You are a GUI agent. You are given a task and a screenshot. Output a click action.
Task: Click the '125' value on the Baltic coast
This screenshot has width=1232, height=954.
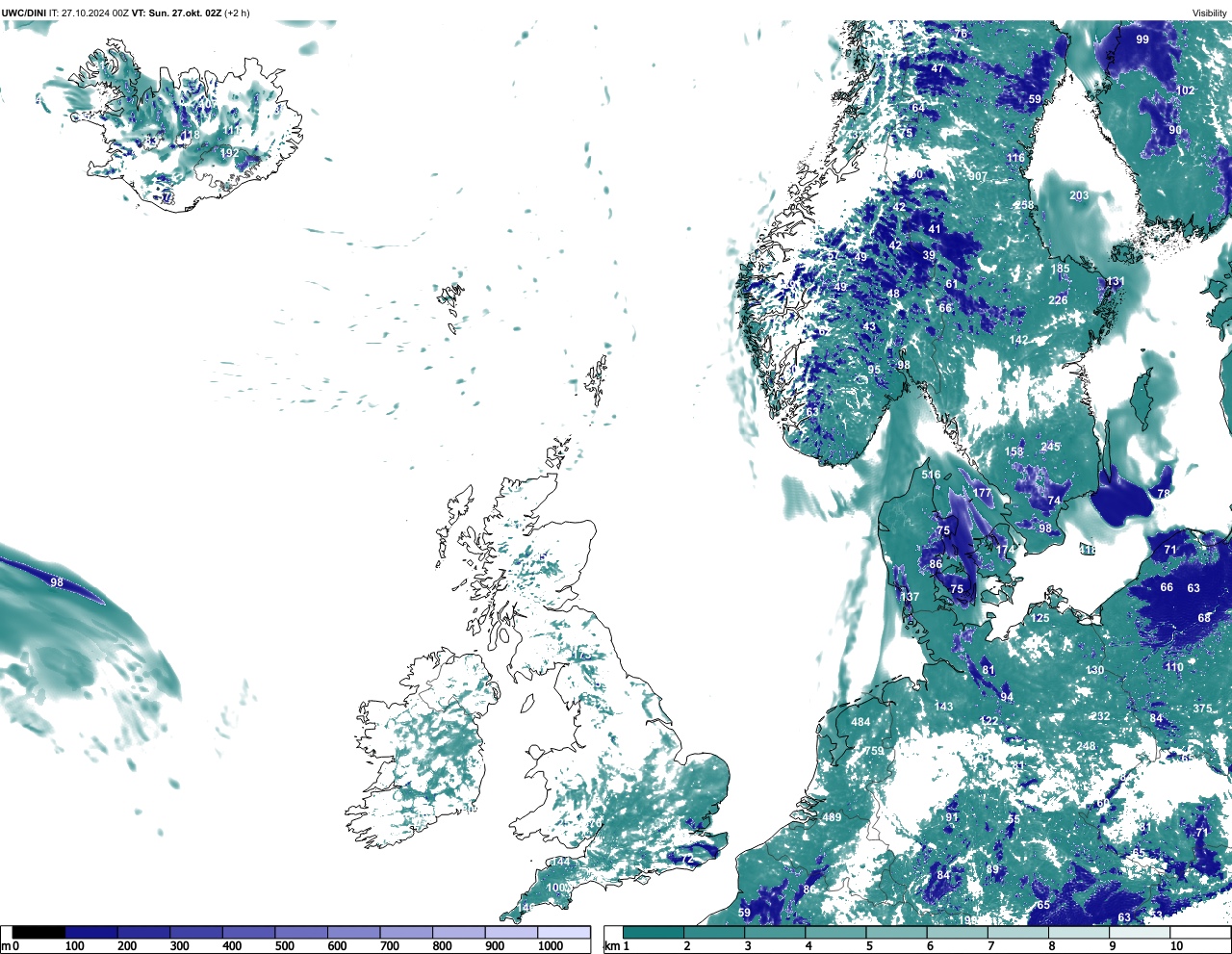[1040, 618]
